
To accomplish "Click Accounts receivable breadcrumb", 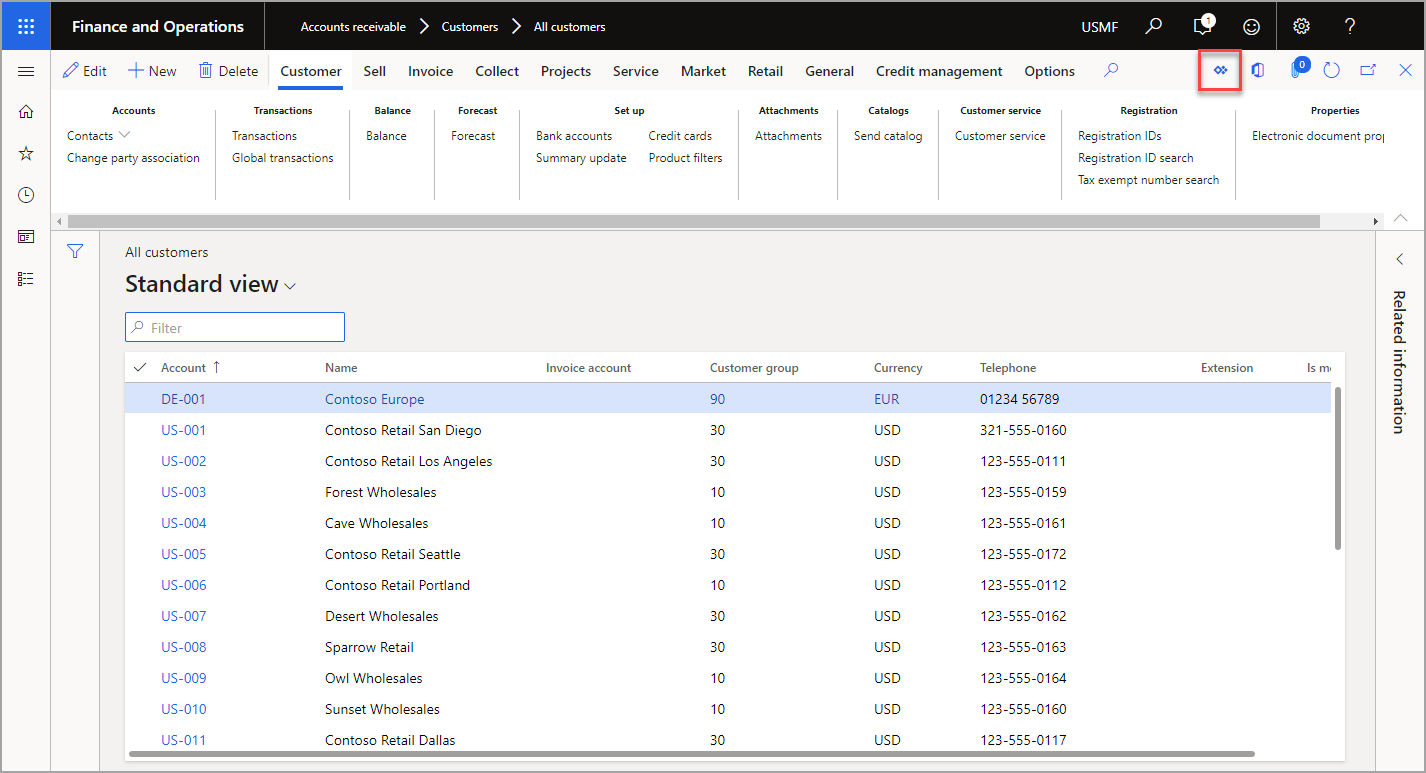I will [353, 27].
